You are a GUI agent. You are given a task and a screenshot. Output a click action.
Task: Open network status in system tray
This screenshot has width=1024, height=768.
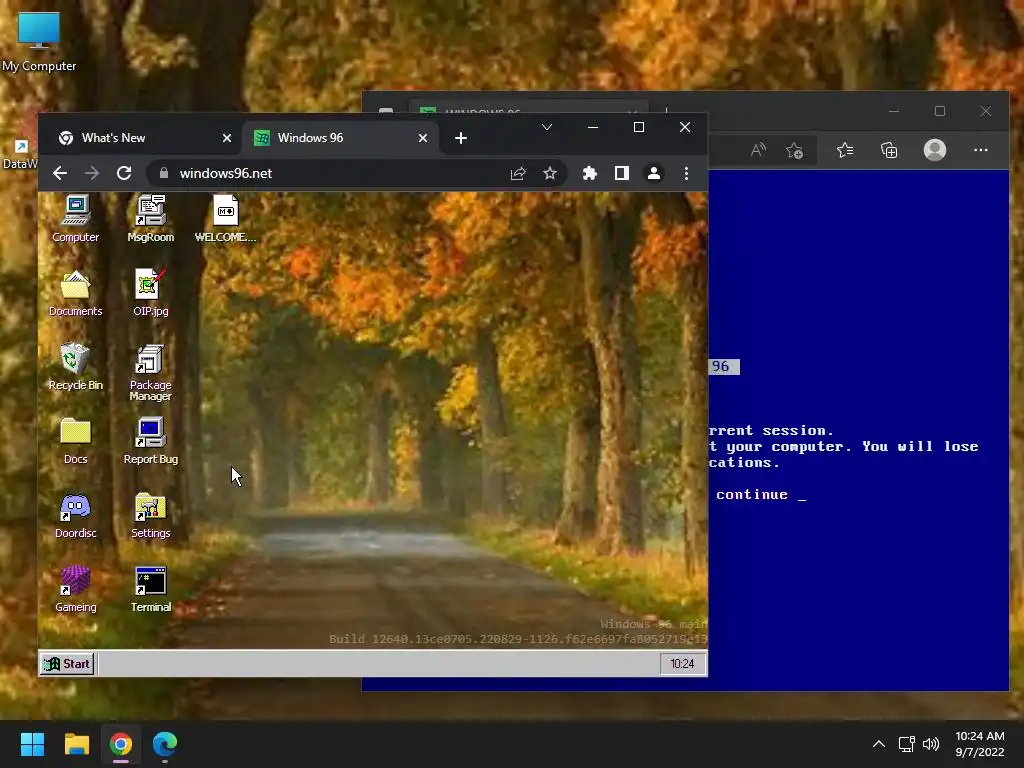coord(906,744)
